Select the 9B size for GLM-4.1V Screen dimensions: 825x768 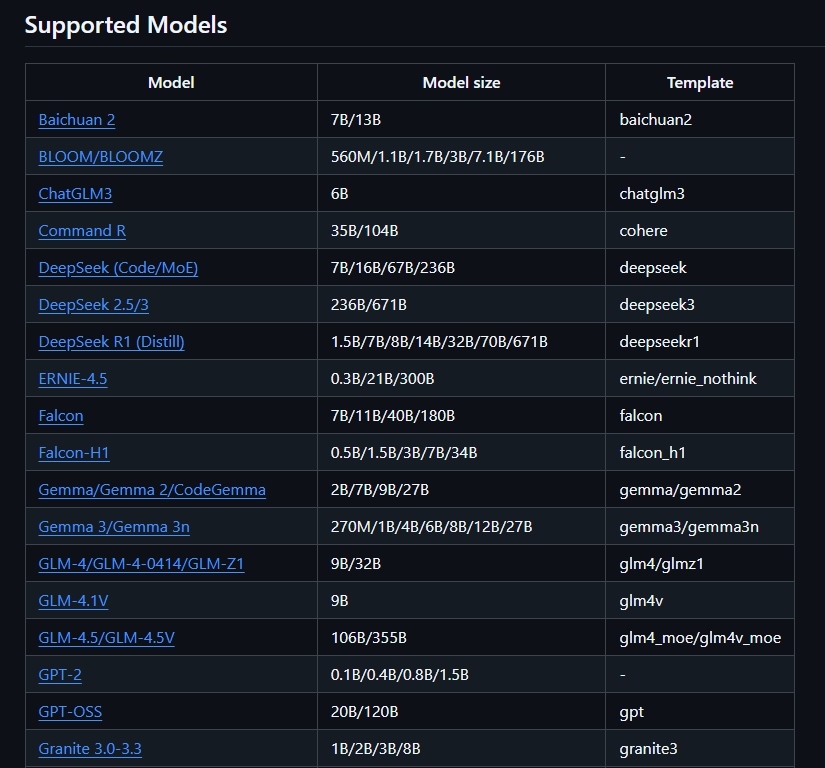point(461,600)
